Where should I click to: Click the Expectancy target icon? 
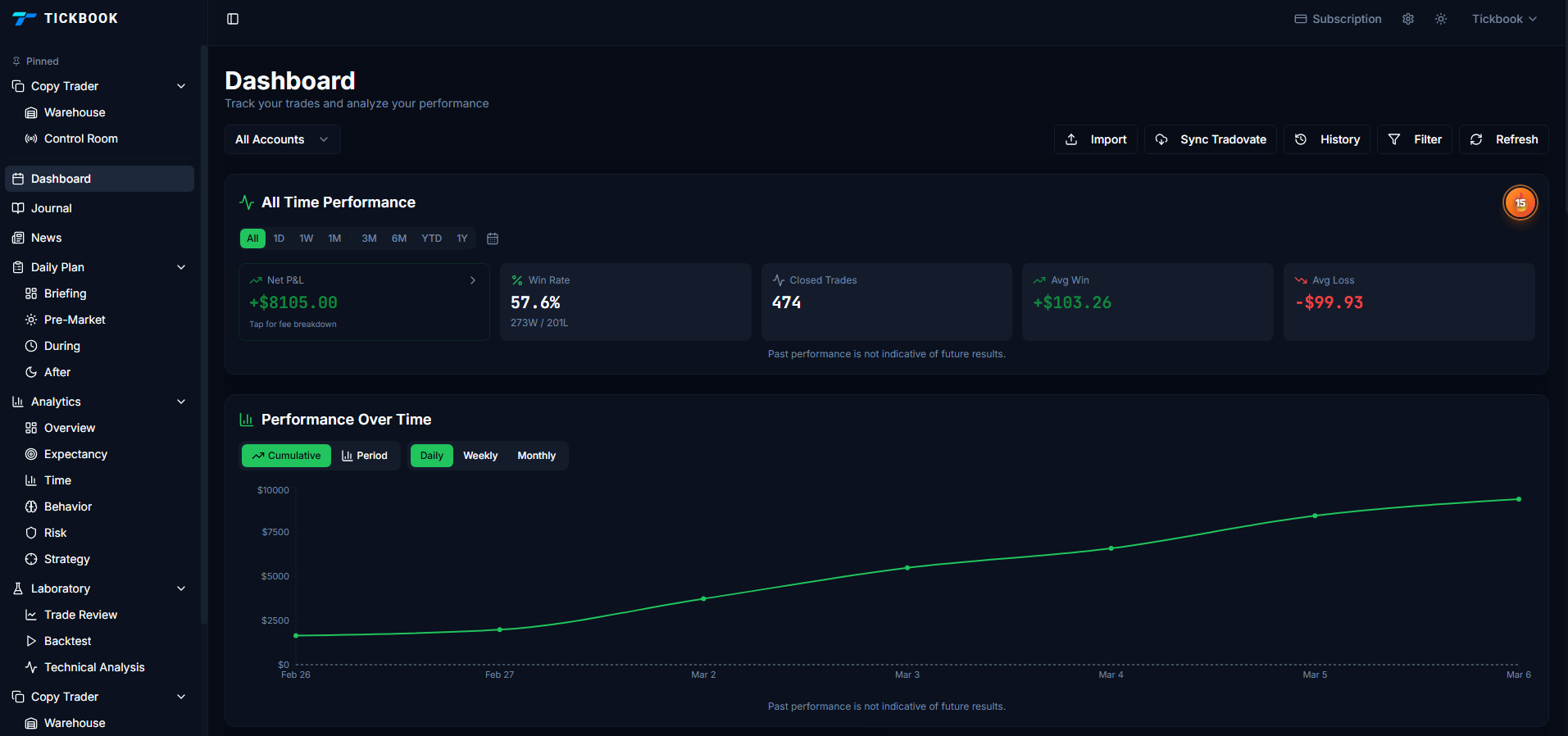31,454
